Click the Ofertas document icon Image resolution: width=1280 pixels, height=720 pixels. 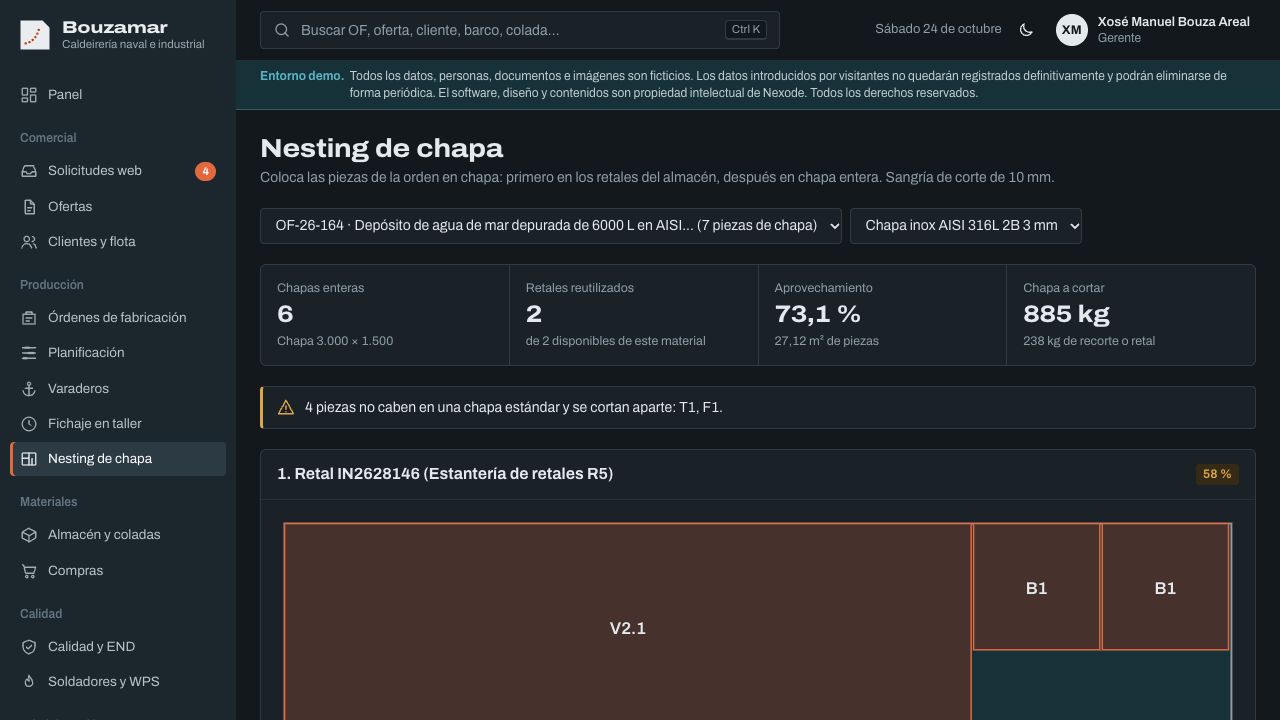[29, 207]
